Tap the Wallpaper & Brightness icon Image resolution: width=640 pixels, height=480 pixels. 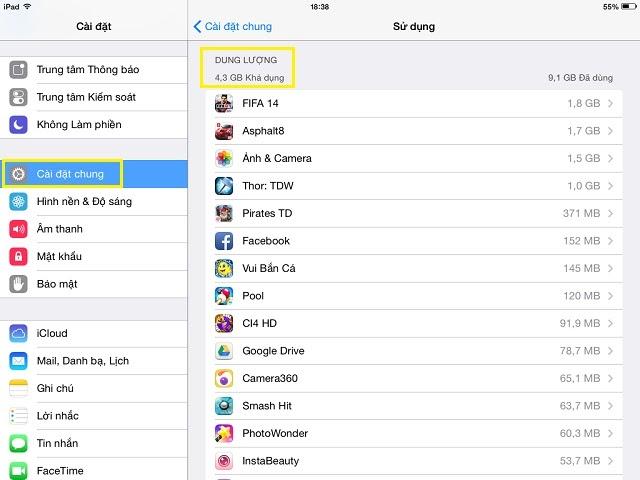coord(18,201)
